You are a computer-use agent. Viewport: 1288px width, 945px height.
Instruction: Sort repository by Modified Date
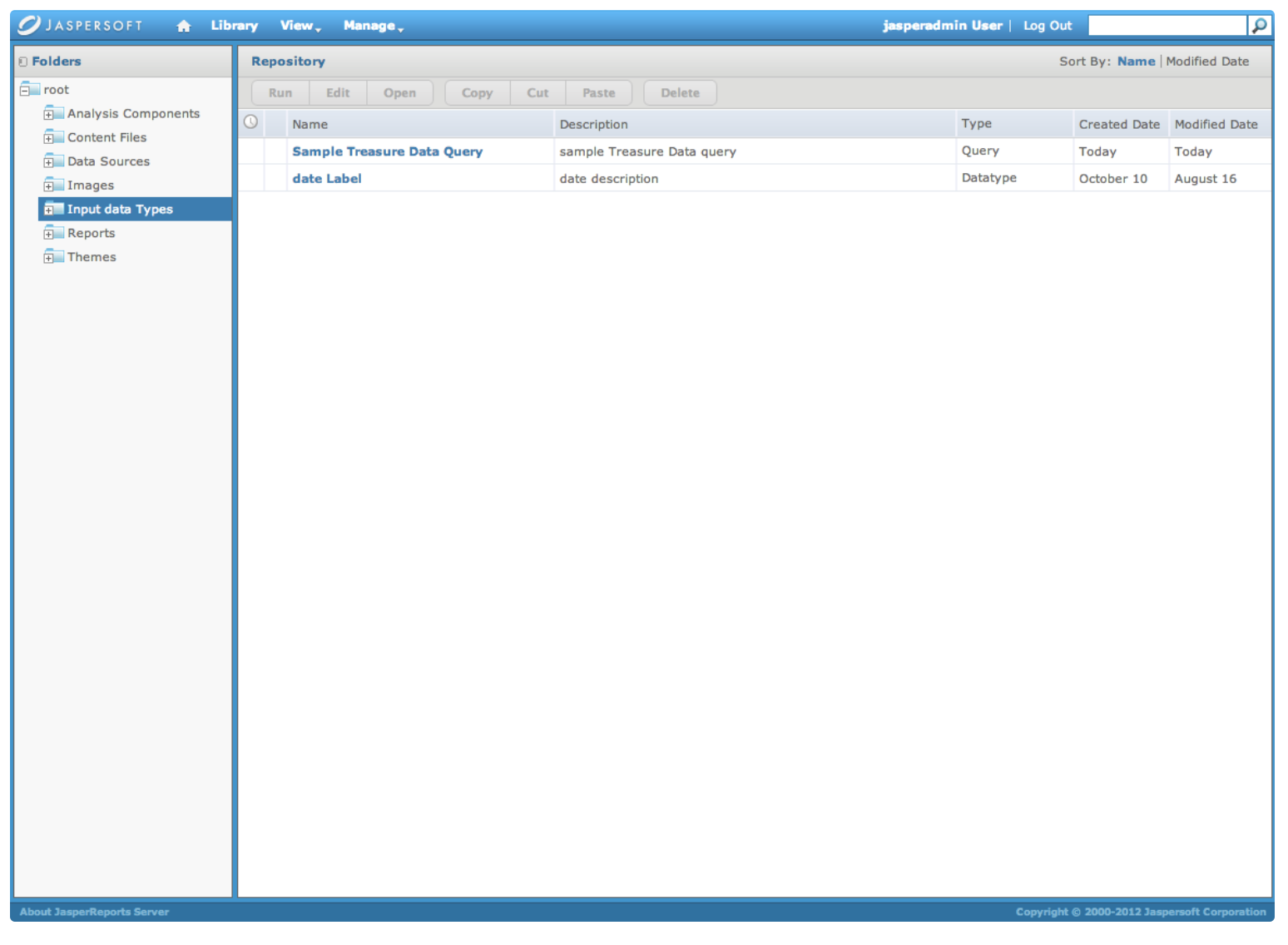(1206, 62)
